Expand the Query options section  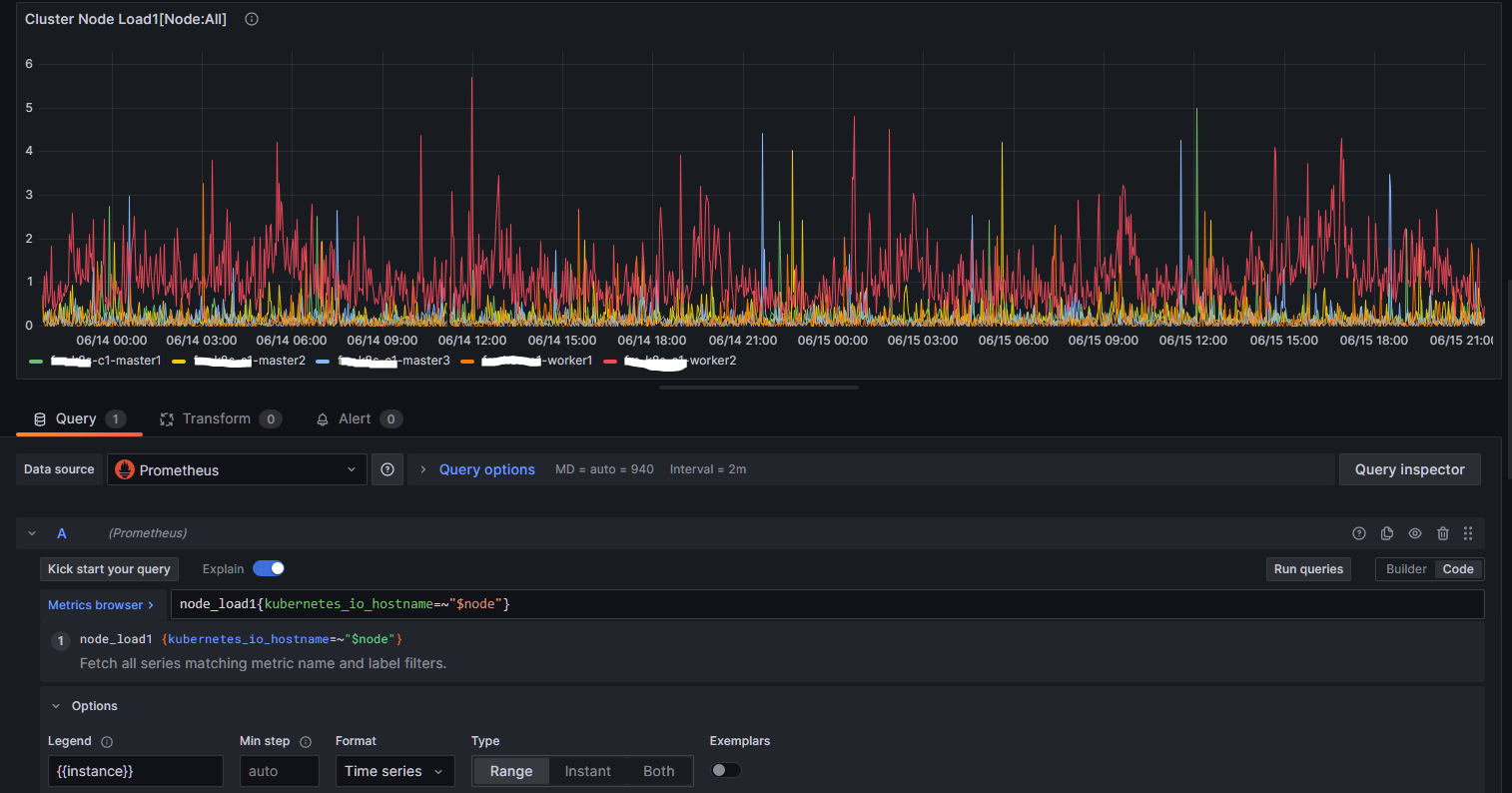(x=486, y=469)
